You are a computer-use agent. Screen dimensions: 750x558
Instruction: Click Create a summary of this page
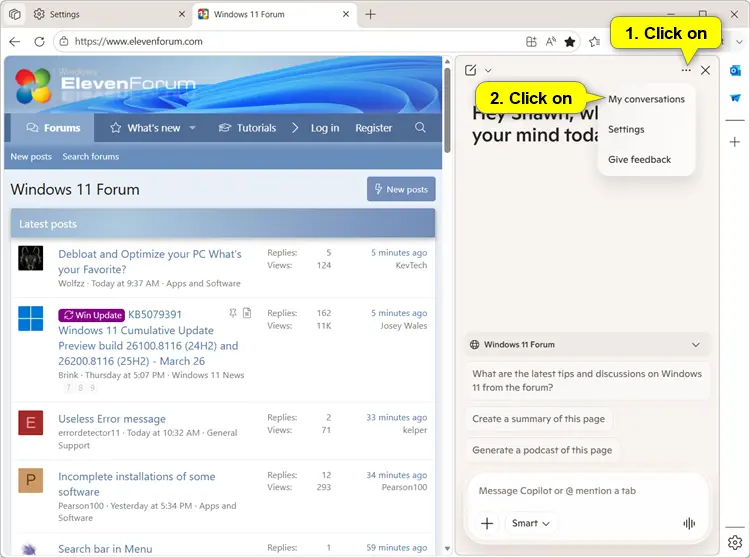click(539, 419)
